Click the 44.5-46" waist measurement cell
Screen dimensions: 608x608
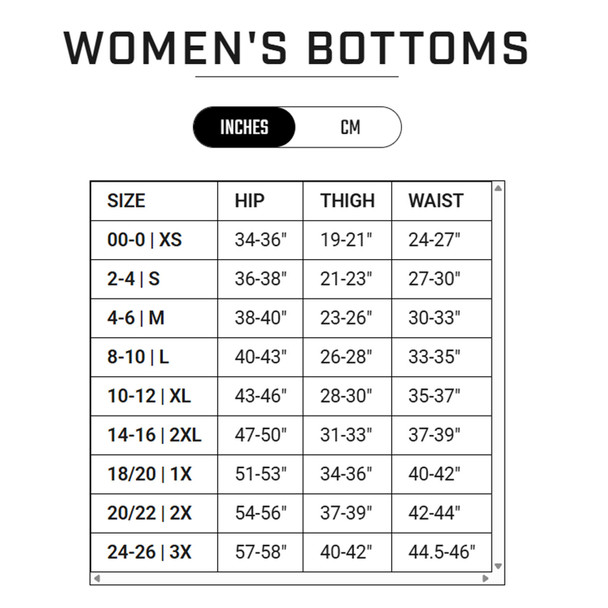pos(442,552)
